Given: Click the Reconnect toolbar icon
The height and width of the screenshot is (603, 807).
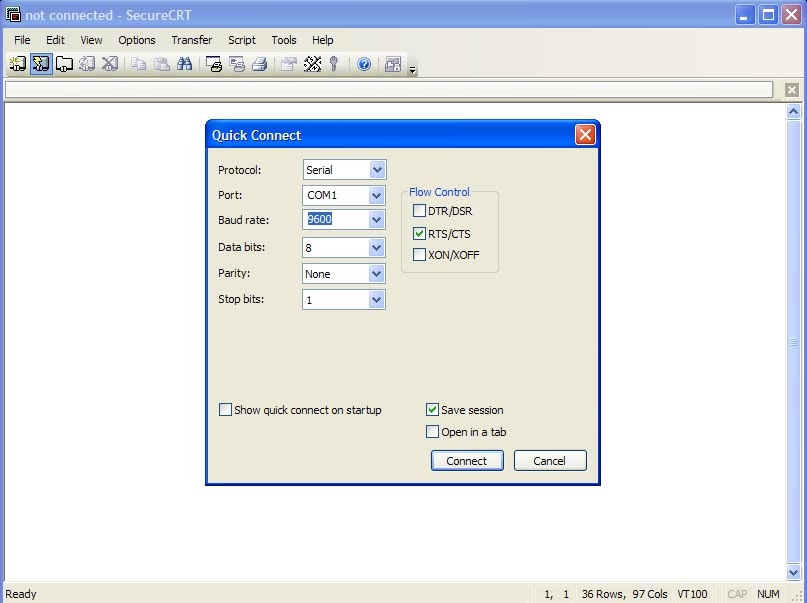Looking at the screenshot, I should pyautogui.click(x=87, y=63).
